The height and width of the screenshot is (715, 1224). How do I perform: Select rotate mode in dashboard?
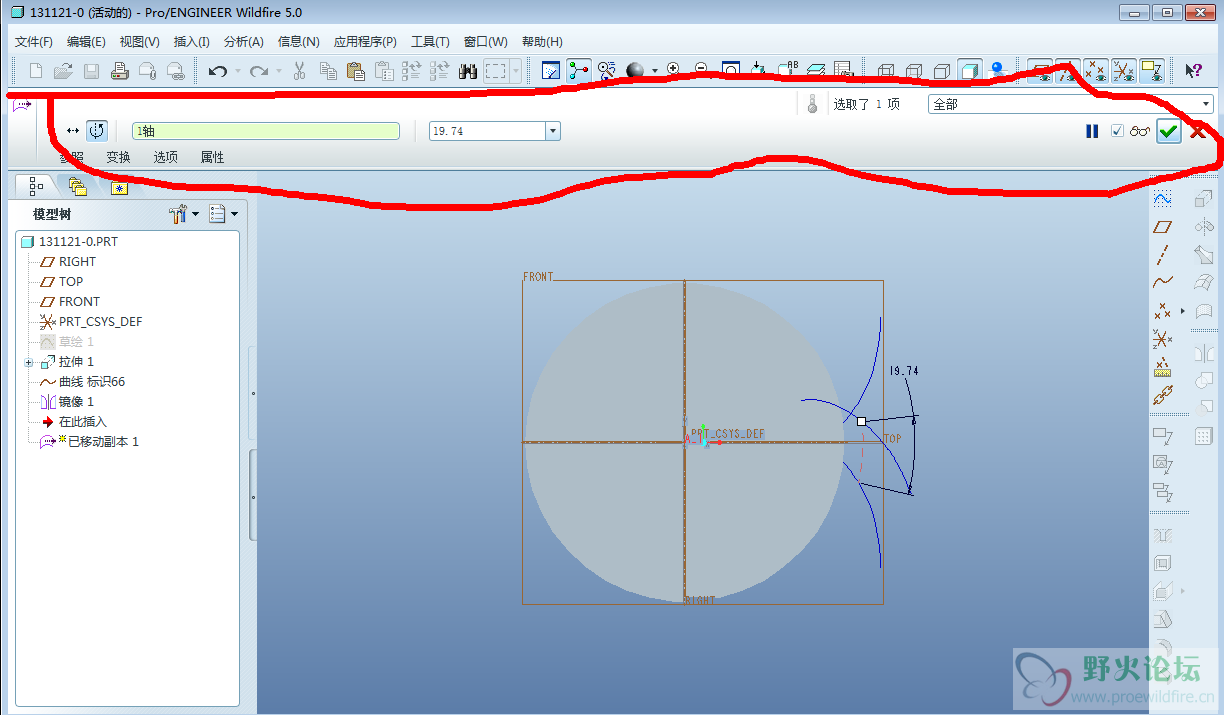tap(97, 131)
